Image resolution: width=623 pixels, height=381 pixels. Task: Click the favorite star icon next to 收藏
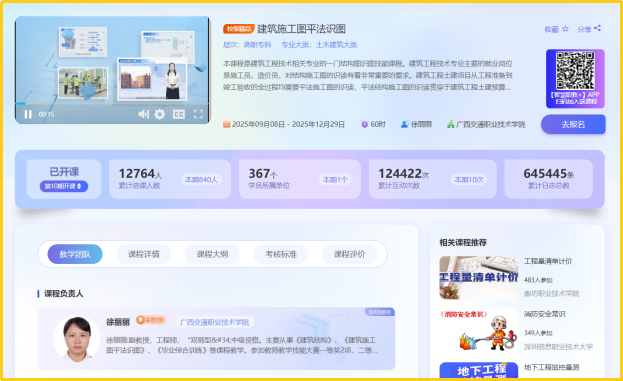(x=565, y=29)
